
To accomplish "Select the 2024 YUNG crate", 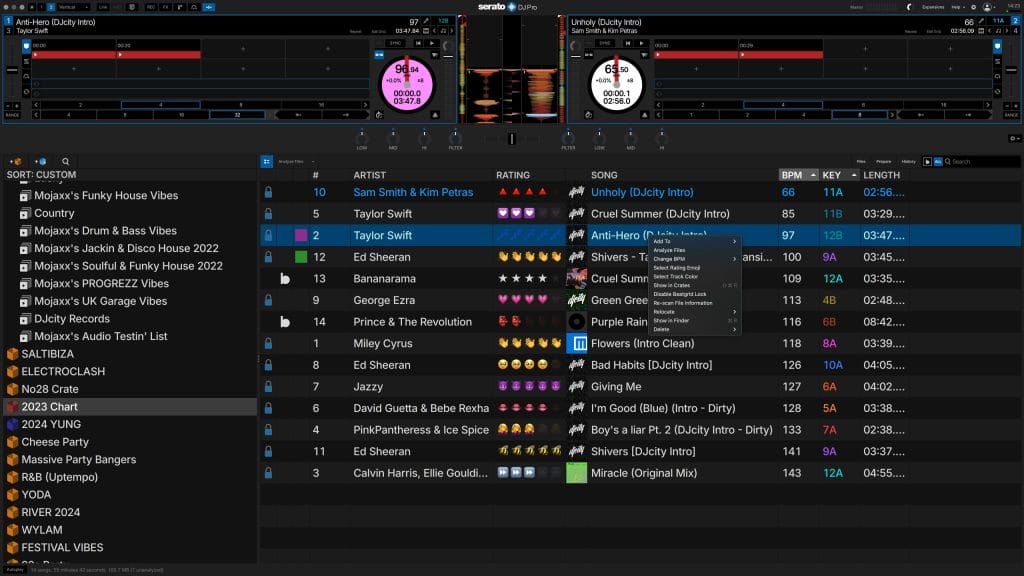I will pos(51,424).
